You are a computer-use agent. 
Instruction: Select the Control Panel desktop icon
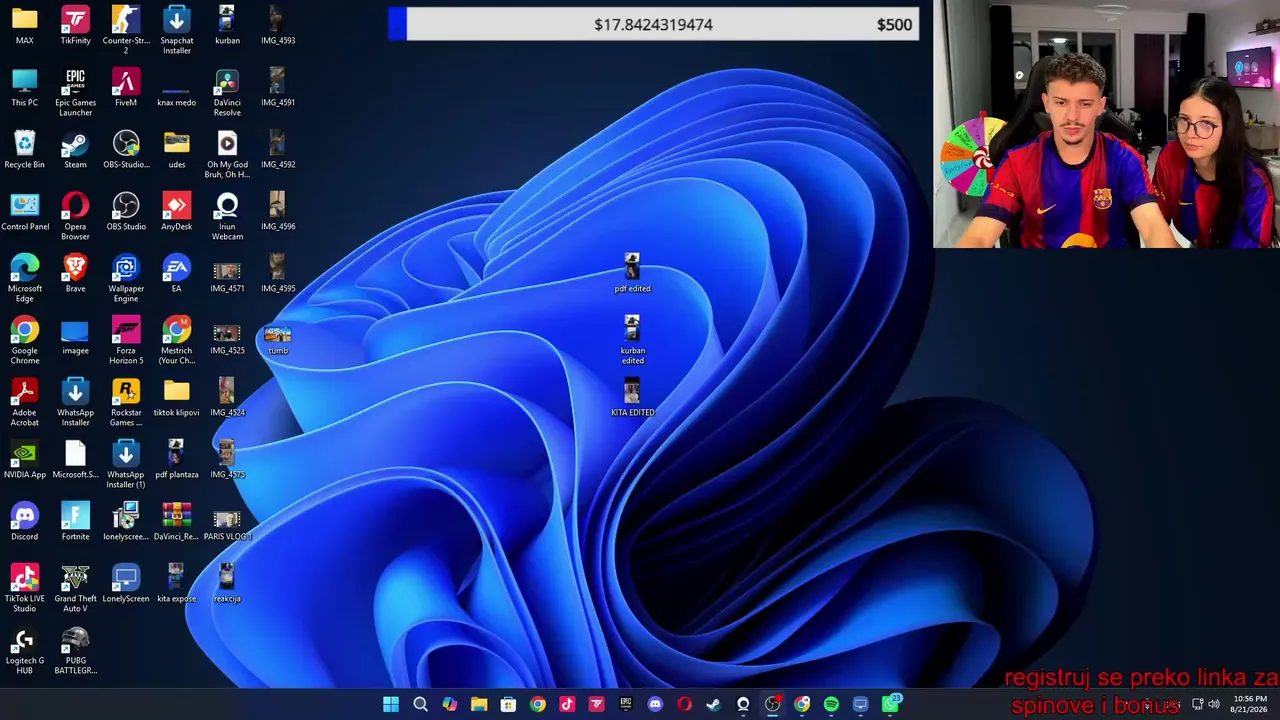pyautogui.click(x=25, y=212)
